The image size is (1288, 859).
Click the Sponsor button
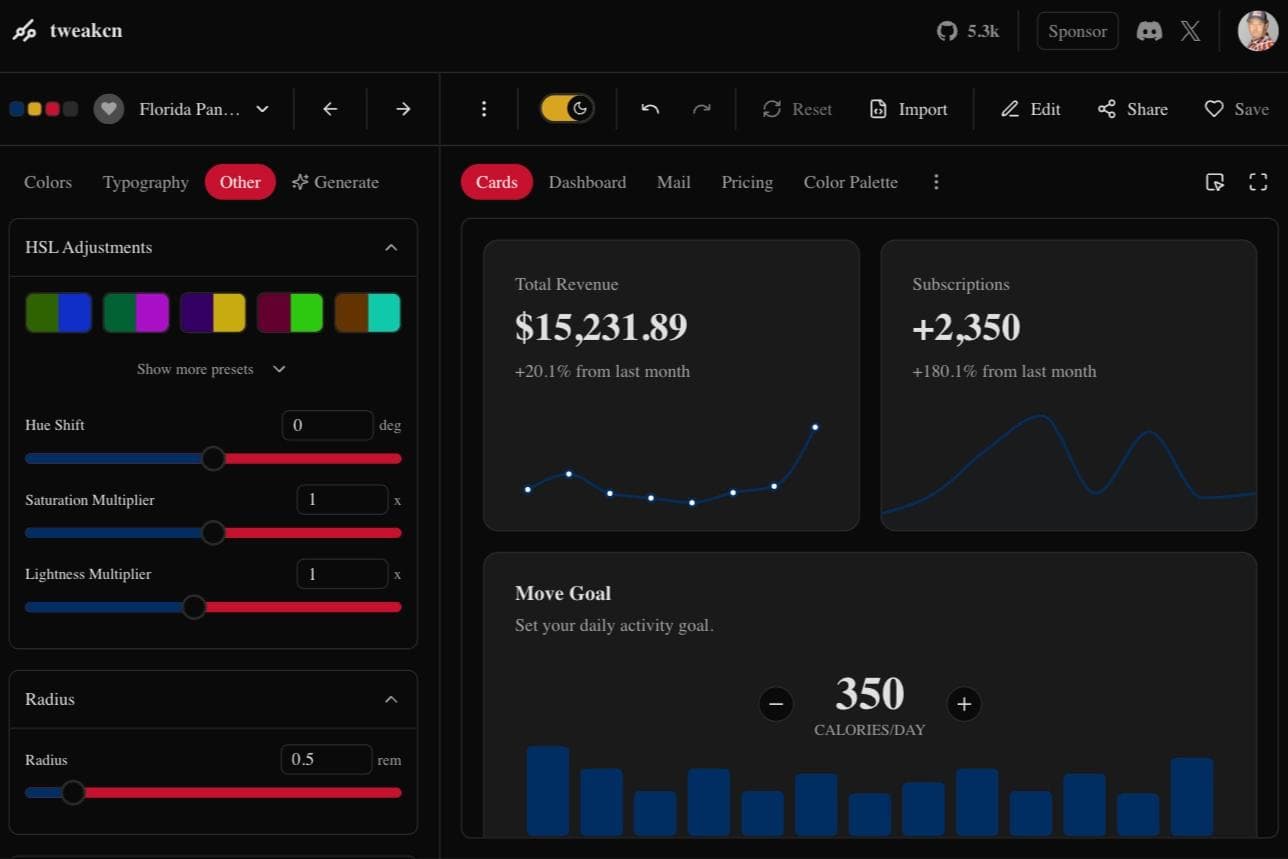pyautogui.click(x=1077, y=31)
